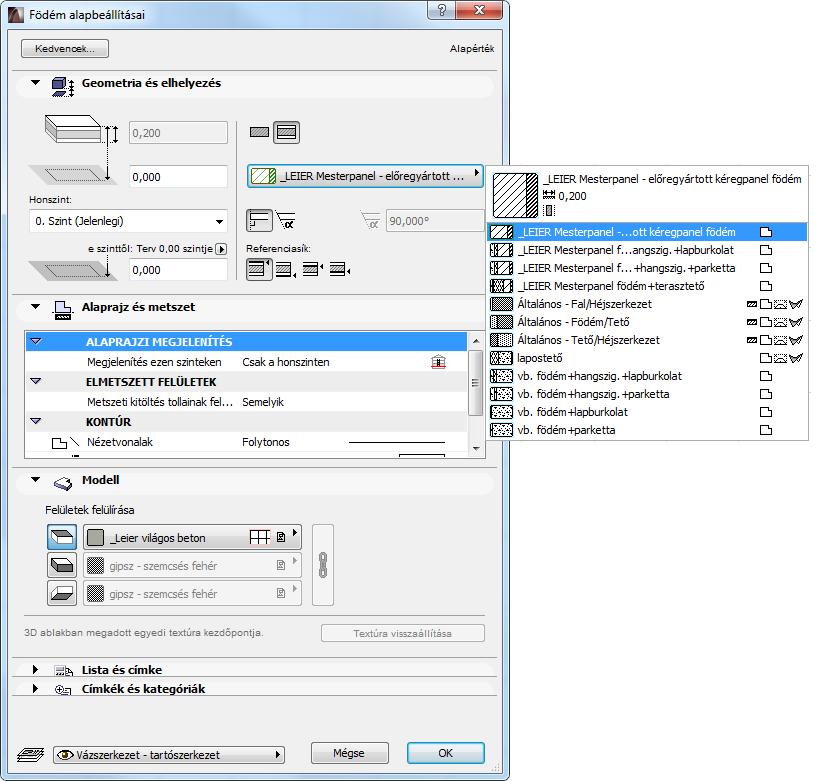Viewport: 819px width, 781px height.
Task: Expand the Címkék és kategóriák section
Action: pyautogui.click(x=36, y=689)
